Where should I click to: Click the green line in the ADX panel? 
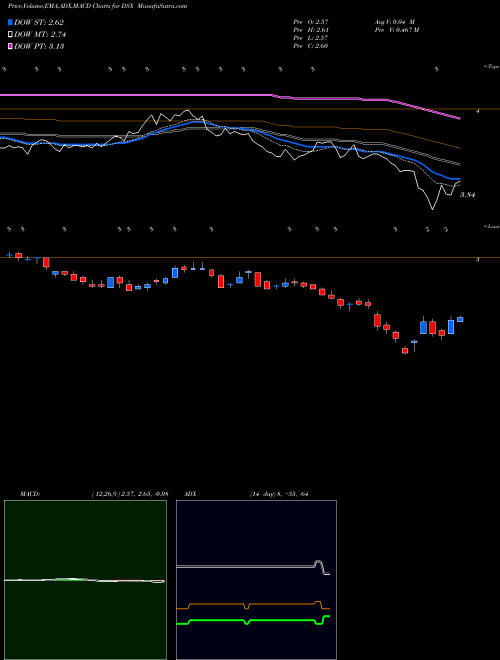click(x=253, y=620)
